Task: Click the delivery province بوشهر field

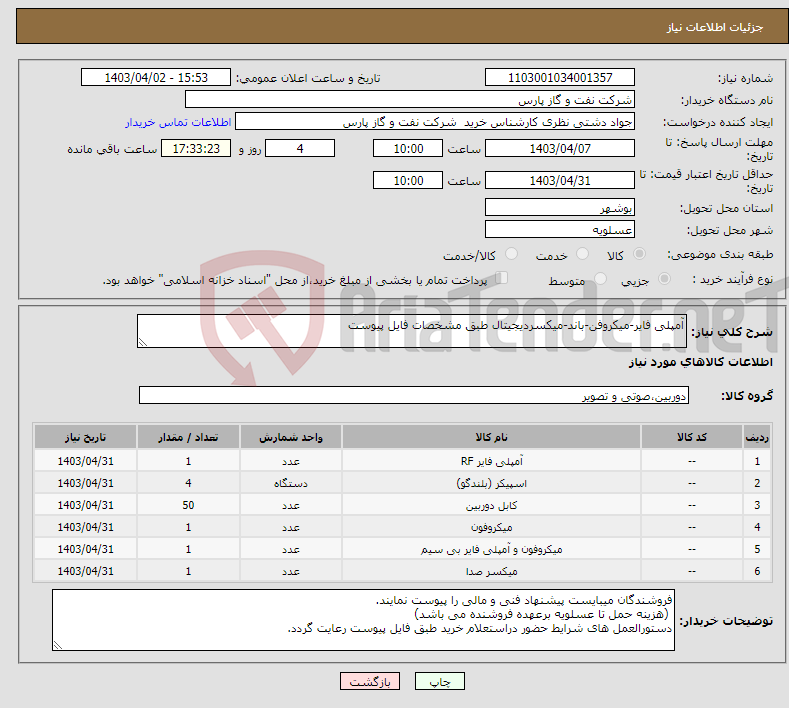Action: (560, 207)
